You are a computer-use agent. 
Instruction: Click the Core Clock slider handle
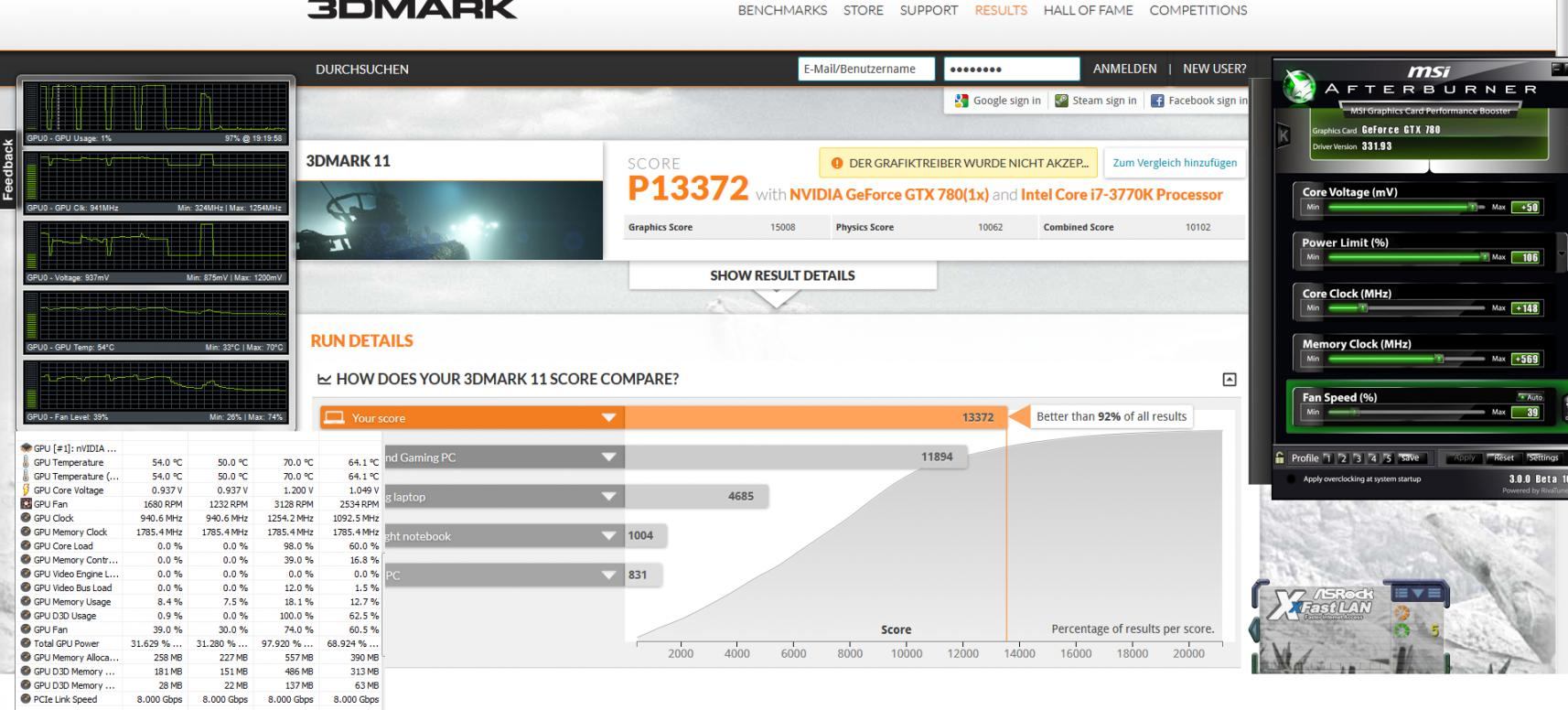tap(1363, 308)
